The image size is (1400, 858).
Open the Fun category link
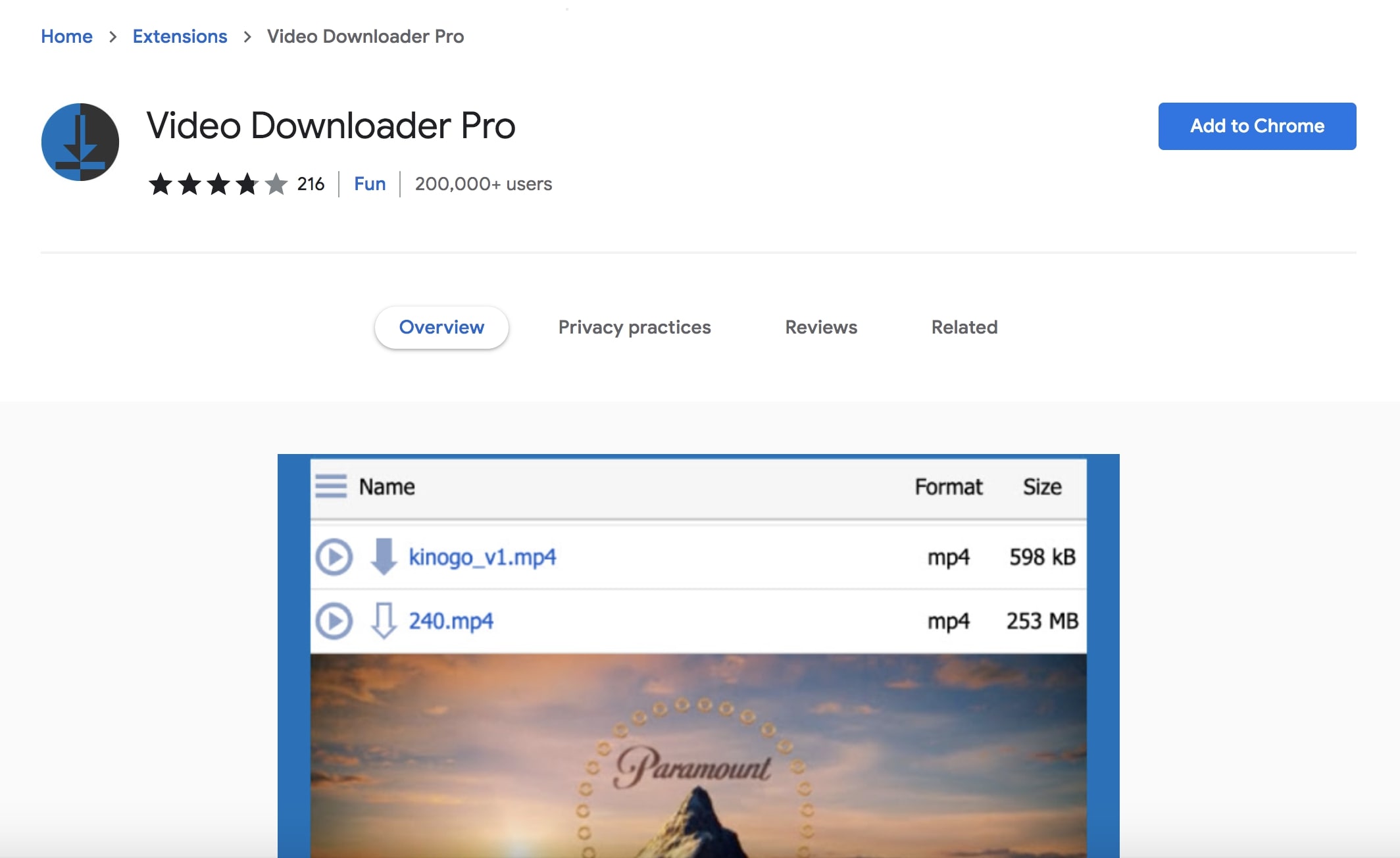370,184
